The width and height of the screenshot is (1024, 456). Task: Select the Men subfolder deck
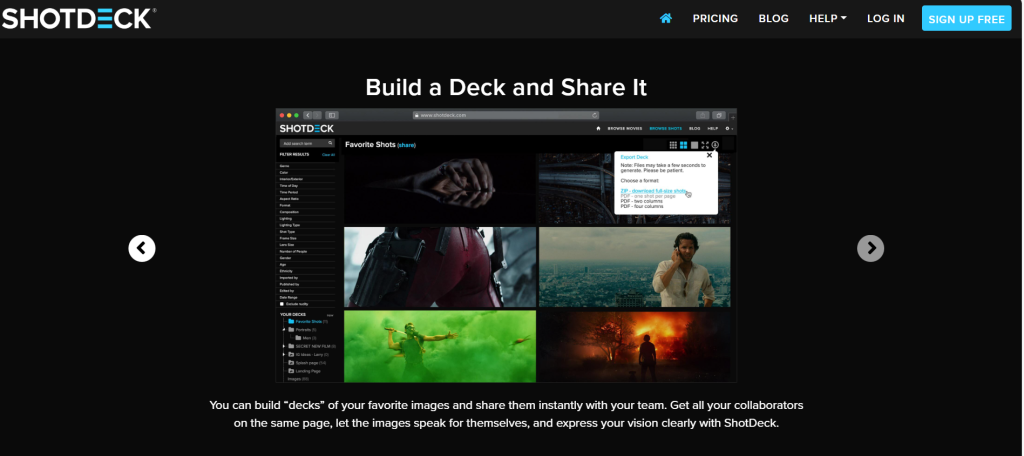tap(304, 338)
